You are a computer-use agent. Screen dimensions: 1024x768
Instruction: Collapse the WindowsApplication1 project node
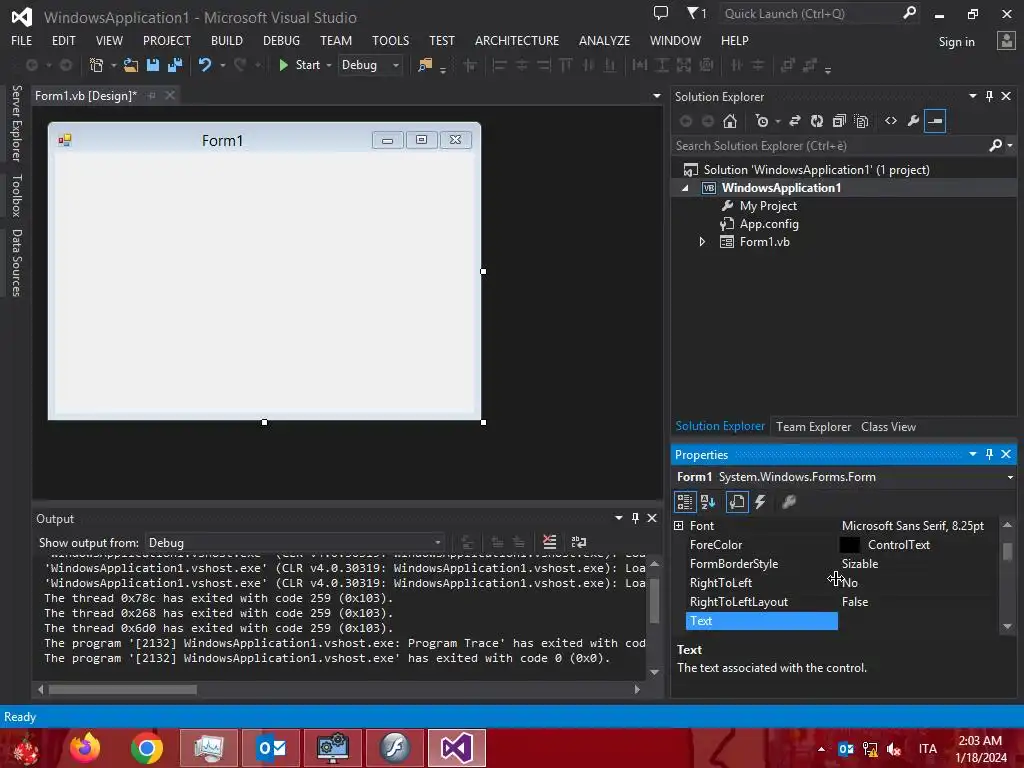click(x=685, y=188)
